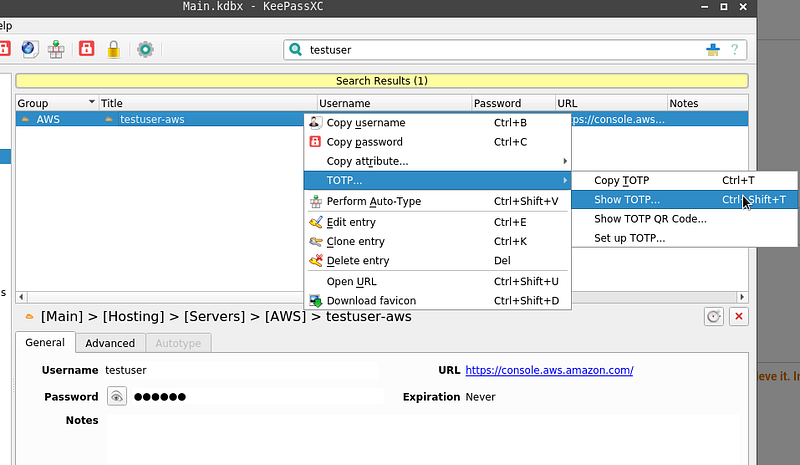This screenshot has width=800, height=465.
Task: Sort by the Username column header
Action: (394, 103)
